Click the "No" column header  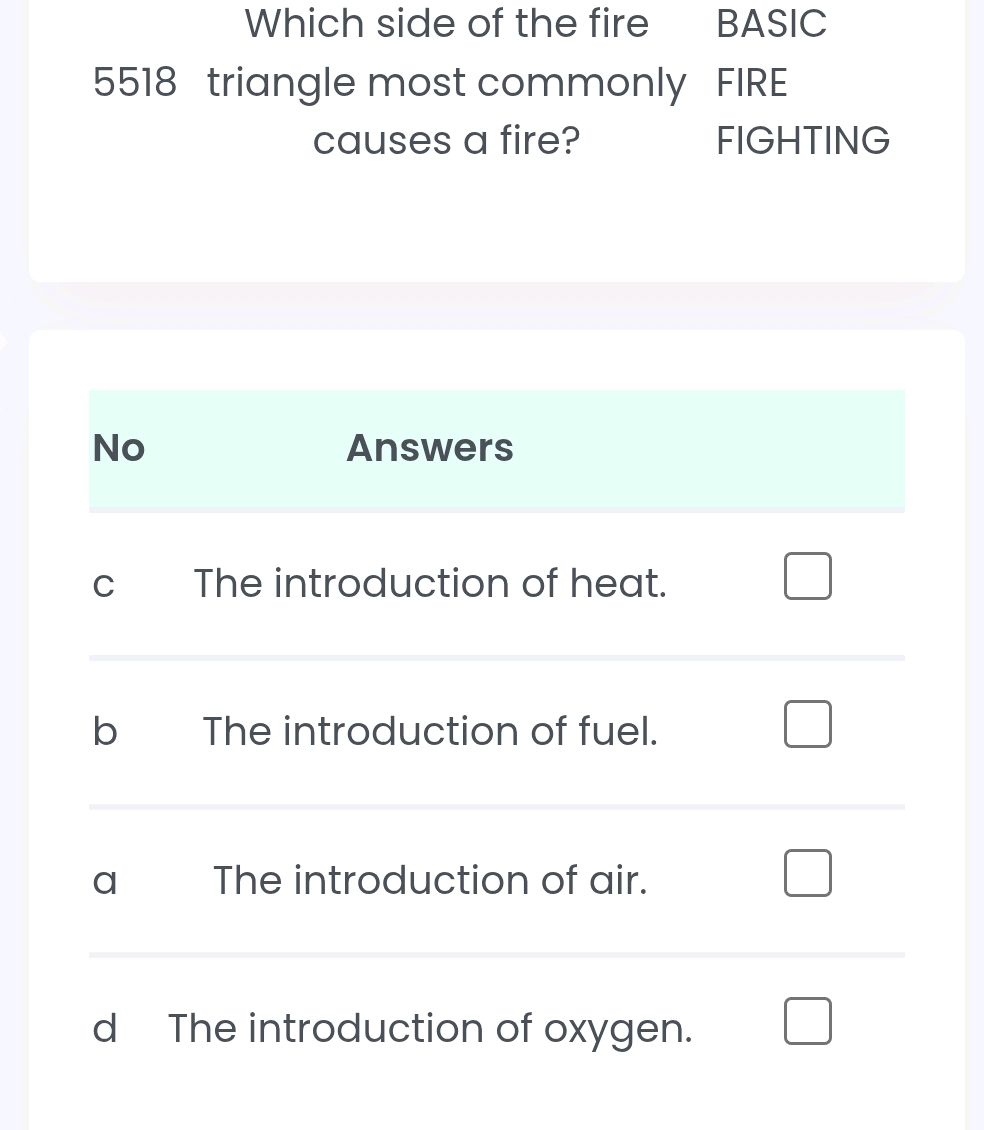tap(118, 447)
